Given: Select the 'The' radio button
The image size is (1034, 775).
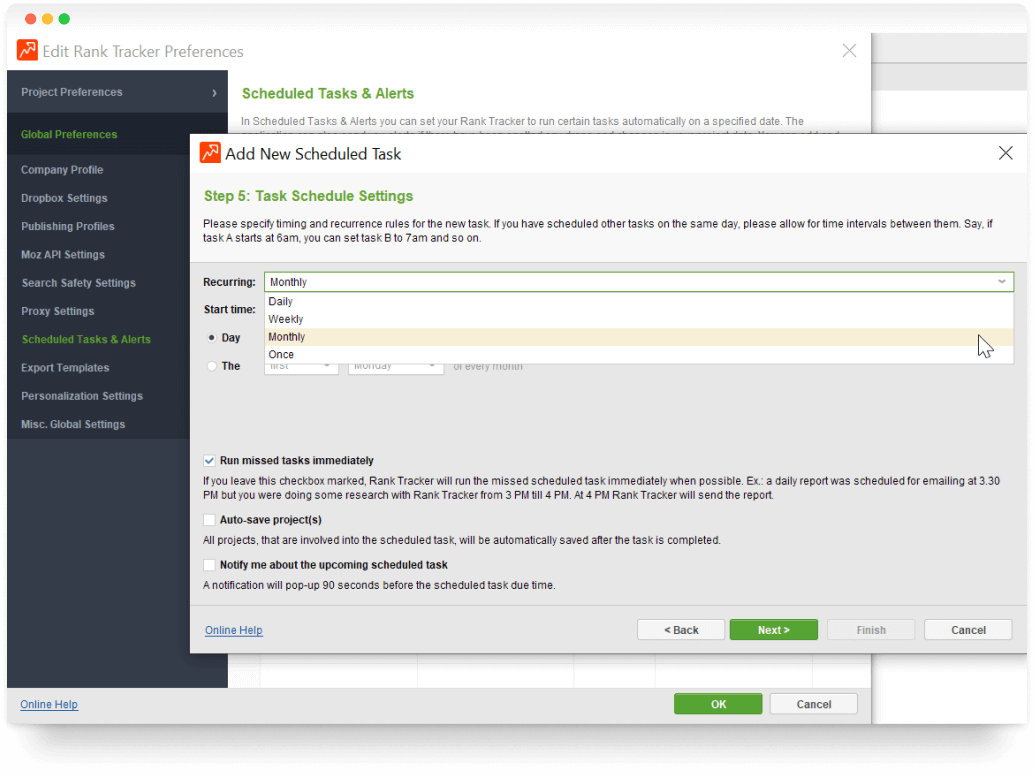Looking at the screenshot, I should [212, 366].
